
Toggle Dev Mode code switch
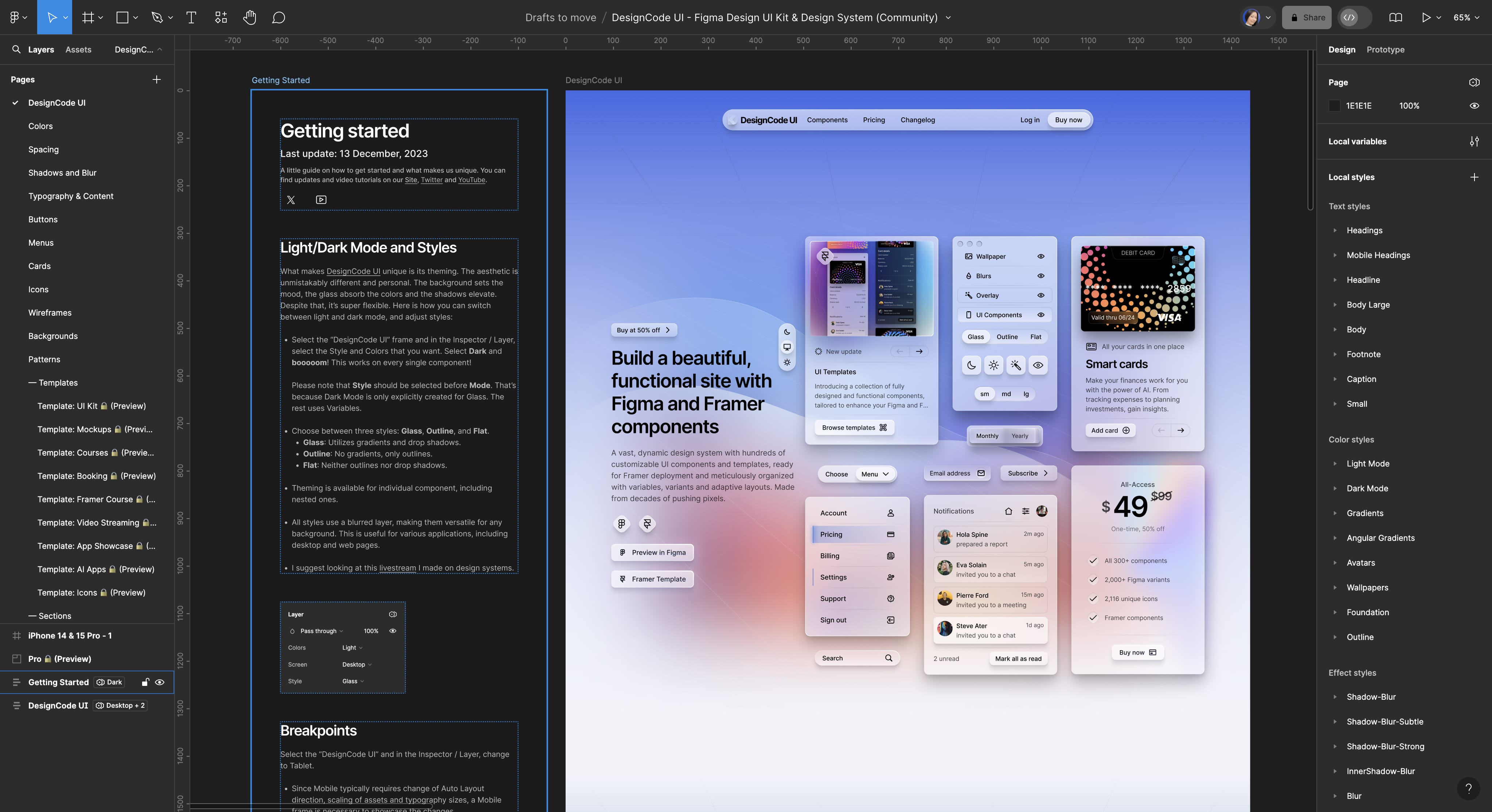[1355, 17]
